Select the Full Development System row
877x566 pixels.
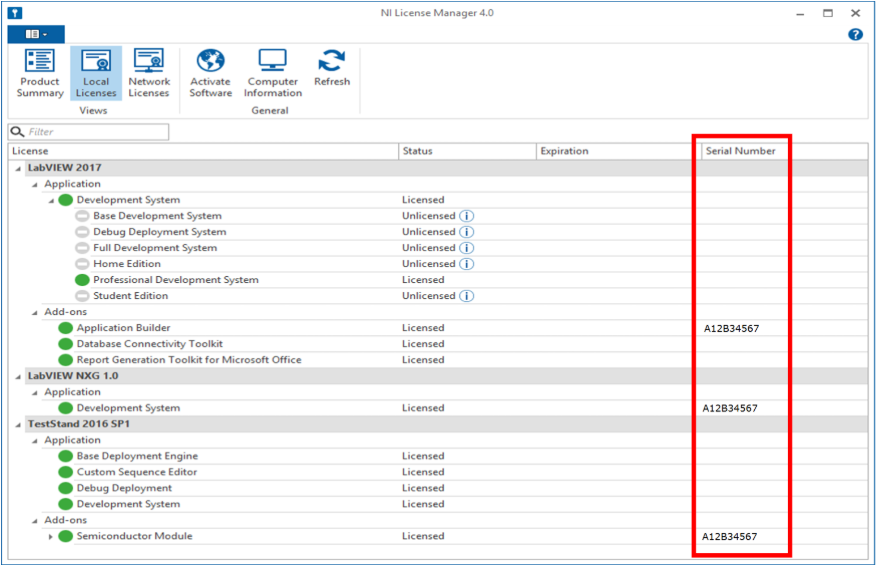click(x=438, y=248)
